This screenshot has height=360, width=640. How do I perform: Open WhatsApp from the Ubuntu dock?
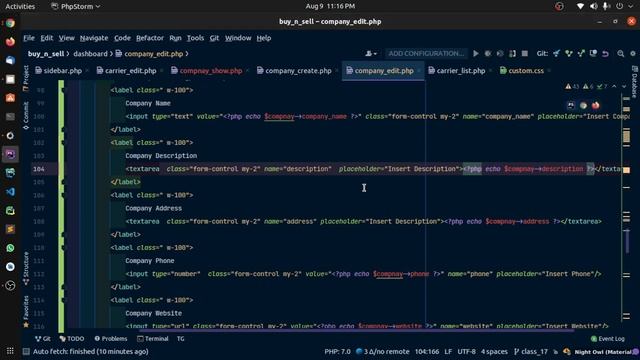[x=10, y=248]
